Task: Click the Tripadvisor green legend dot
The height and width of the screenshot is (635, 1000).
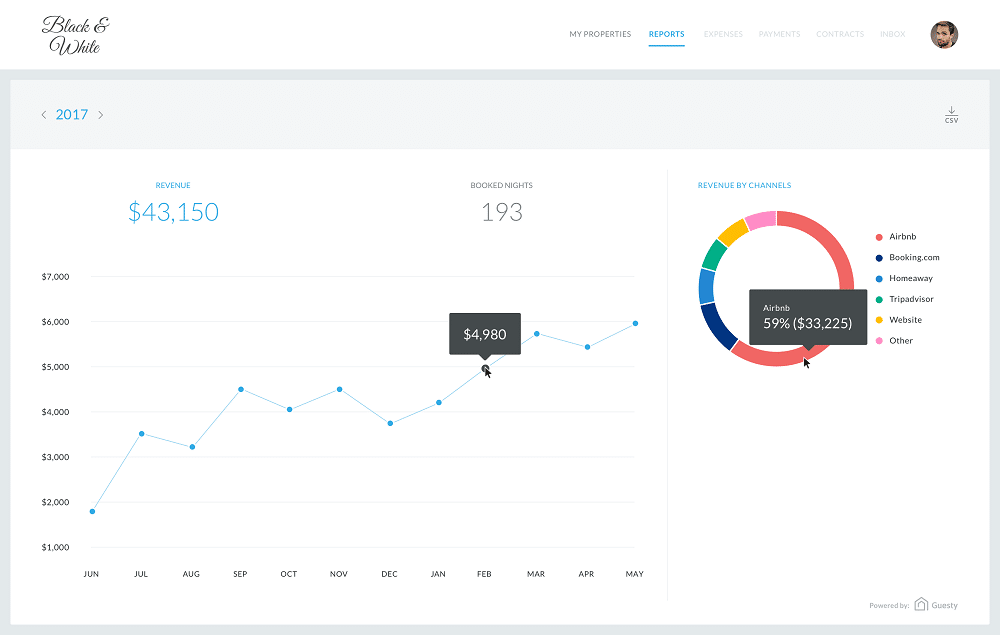Action: (x=879, y=299)
